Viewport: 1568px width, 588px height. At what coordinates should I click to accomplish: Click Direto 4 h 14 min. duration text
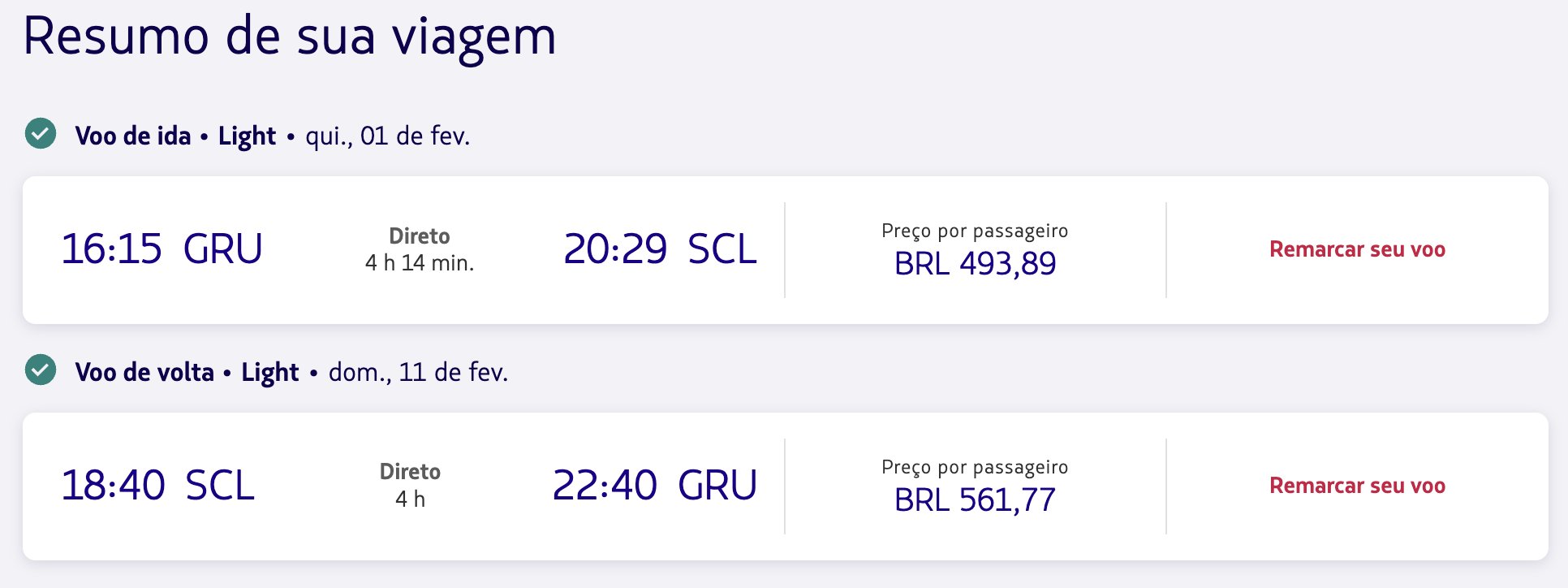point(420,249)
